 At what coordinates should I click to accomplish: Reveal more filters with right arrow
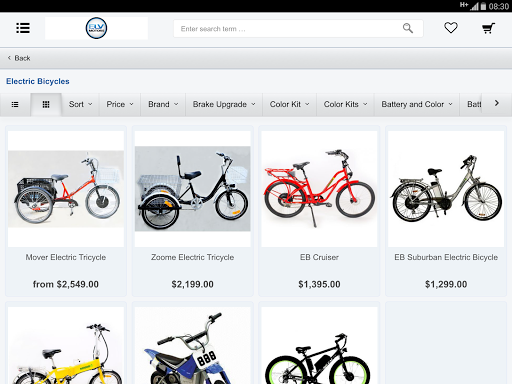[x=497, y=103]
